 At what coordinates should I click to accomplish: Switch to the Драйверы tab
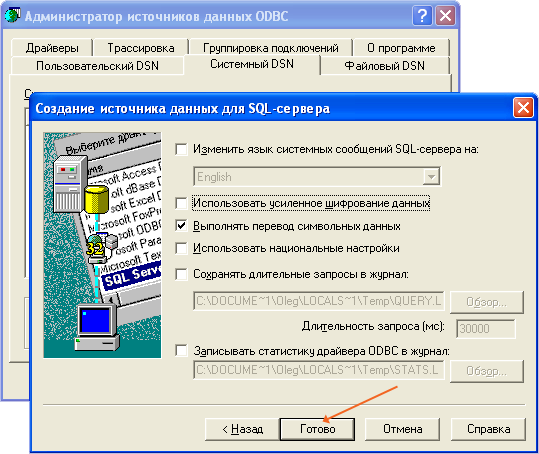coord(52,48)
